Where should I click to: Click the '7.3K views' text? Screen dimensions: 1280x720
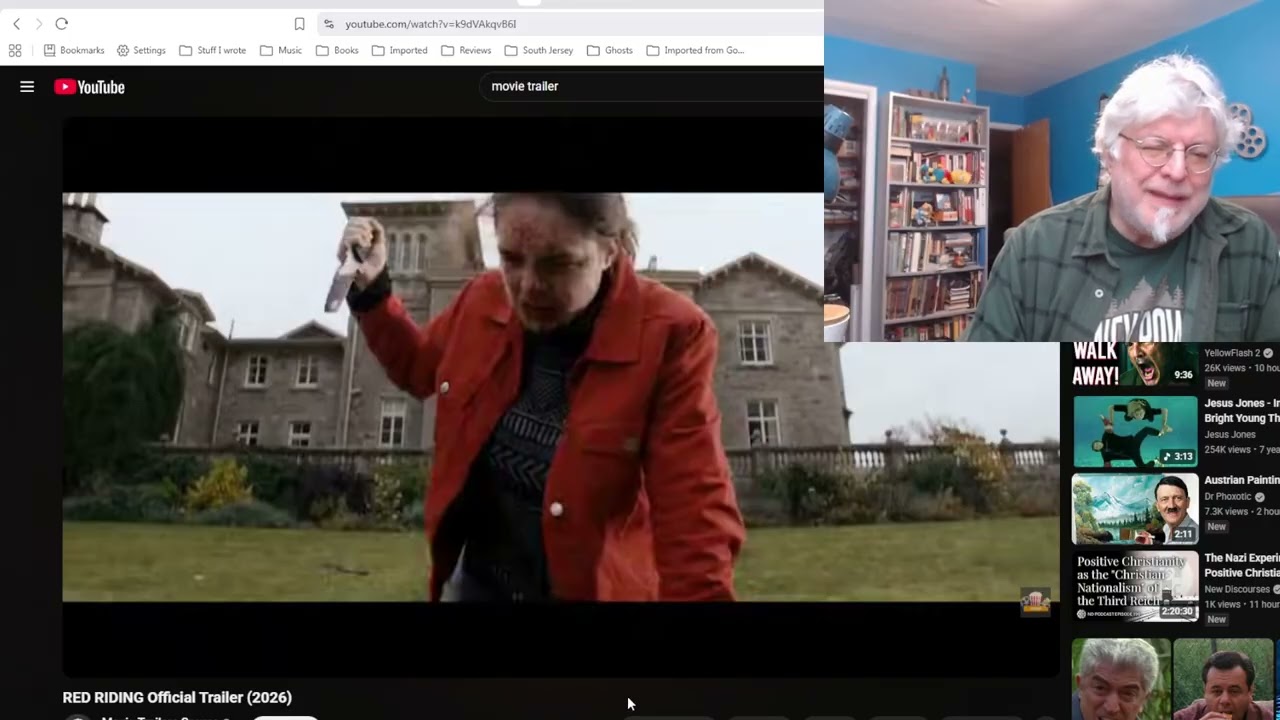click(x=1226, y=512)
